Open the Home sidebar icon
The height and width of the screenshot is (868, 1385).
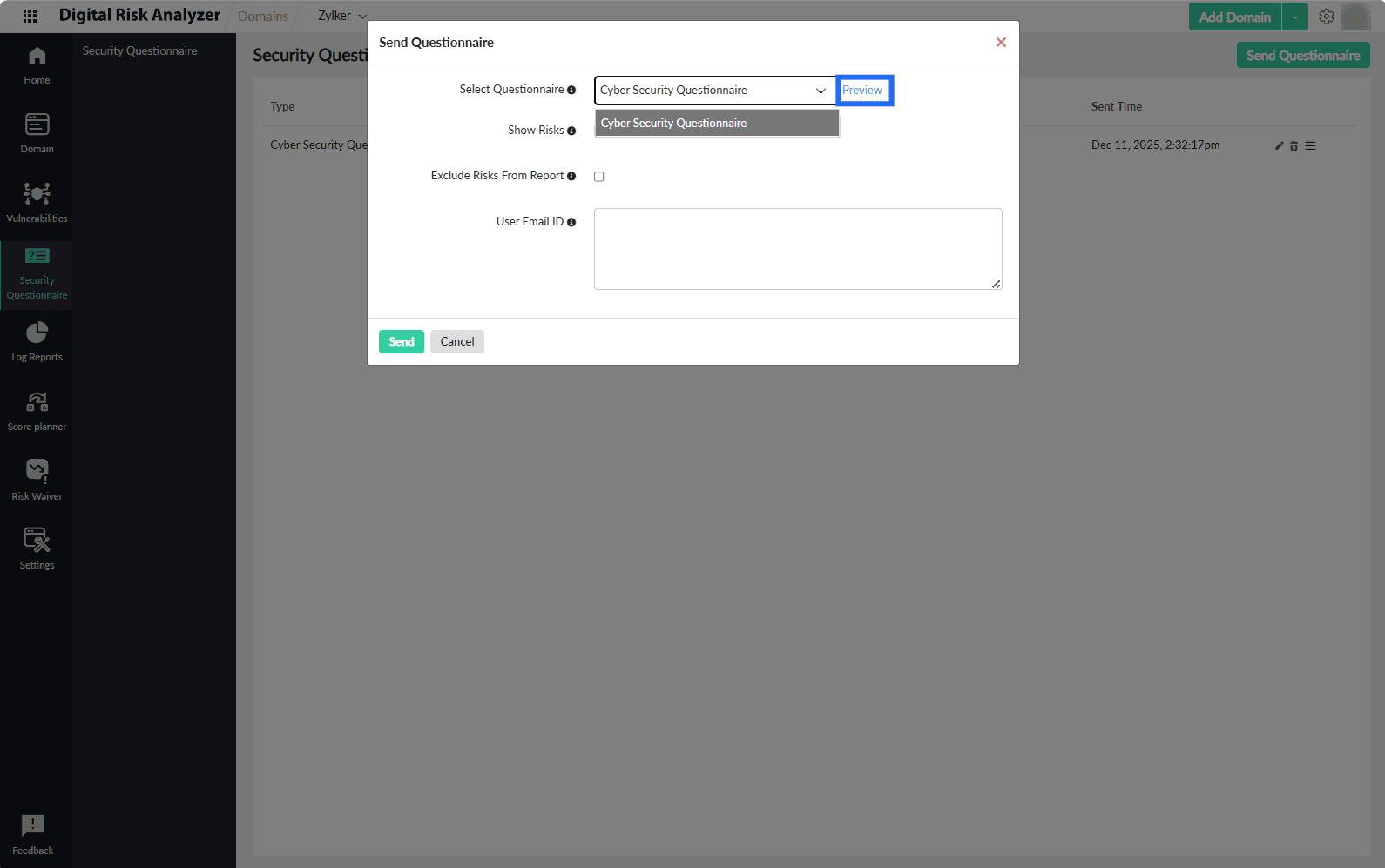37,57
